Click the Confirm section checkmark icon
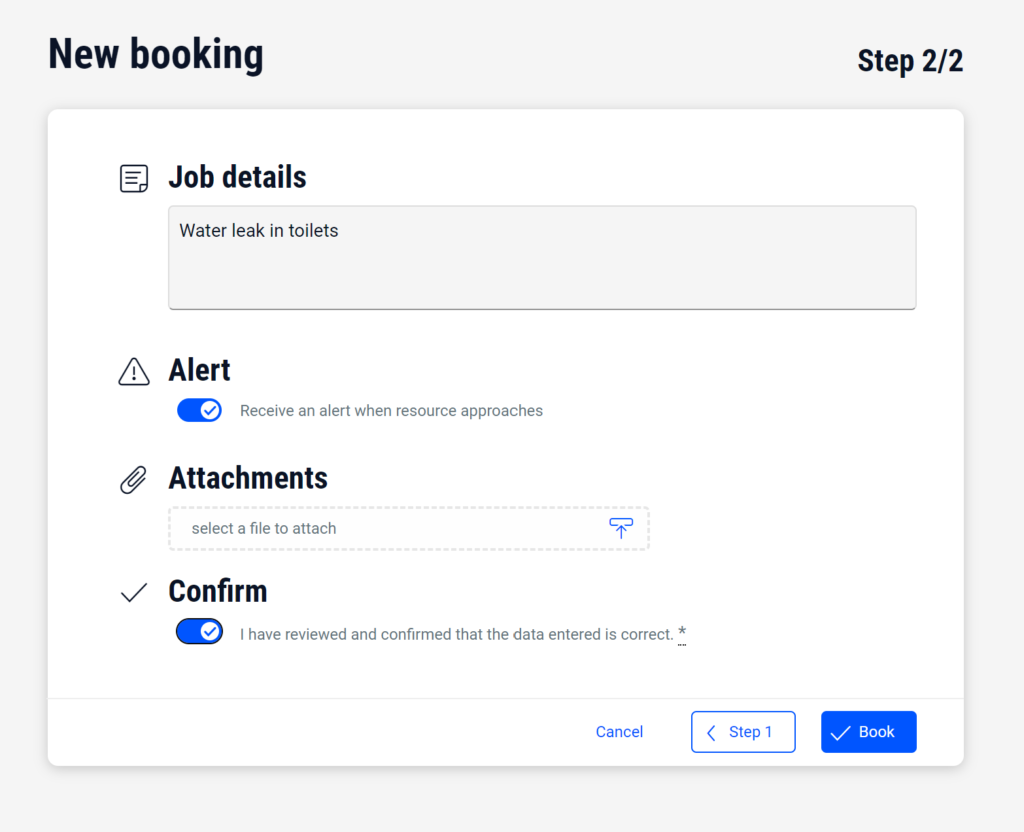The width and height of the screenshot is (1024, 832). pyautogui.click(x=134, y=593)
